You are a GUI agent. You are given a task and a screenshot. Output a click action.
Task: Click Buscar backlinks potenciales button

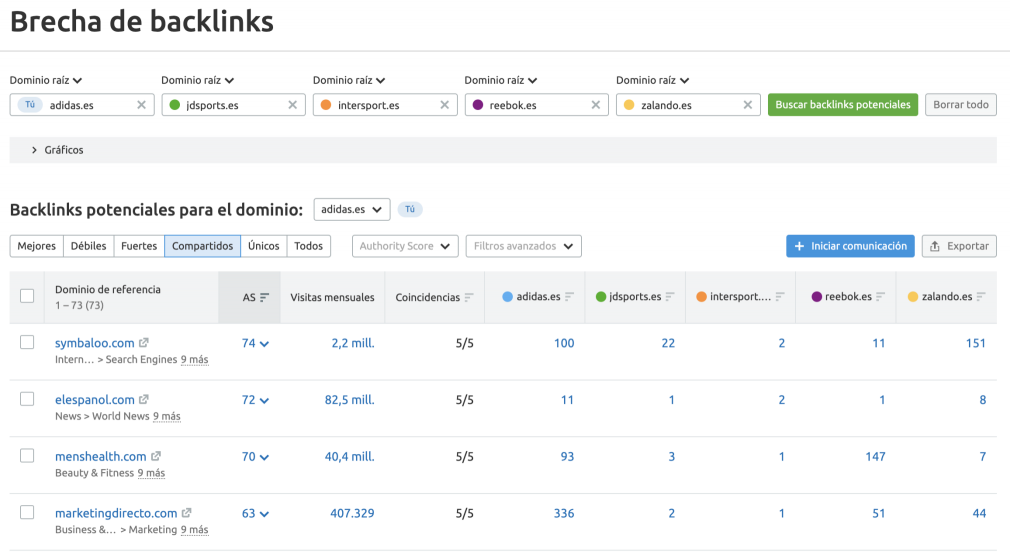pos(843,105)
